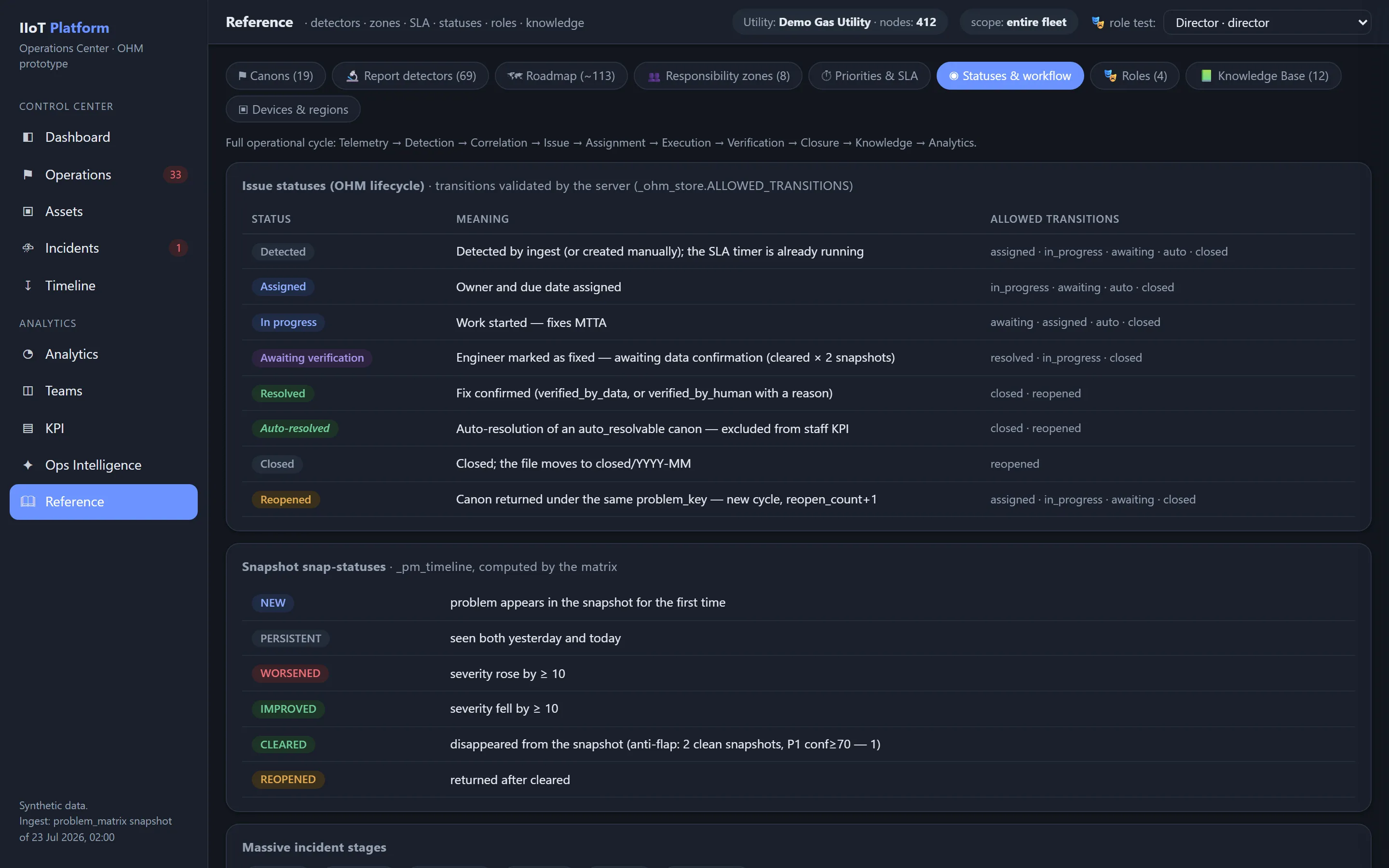Click the Operations flag icon

[x=27, y=175]
